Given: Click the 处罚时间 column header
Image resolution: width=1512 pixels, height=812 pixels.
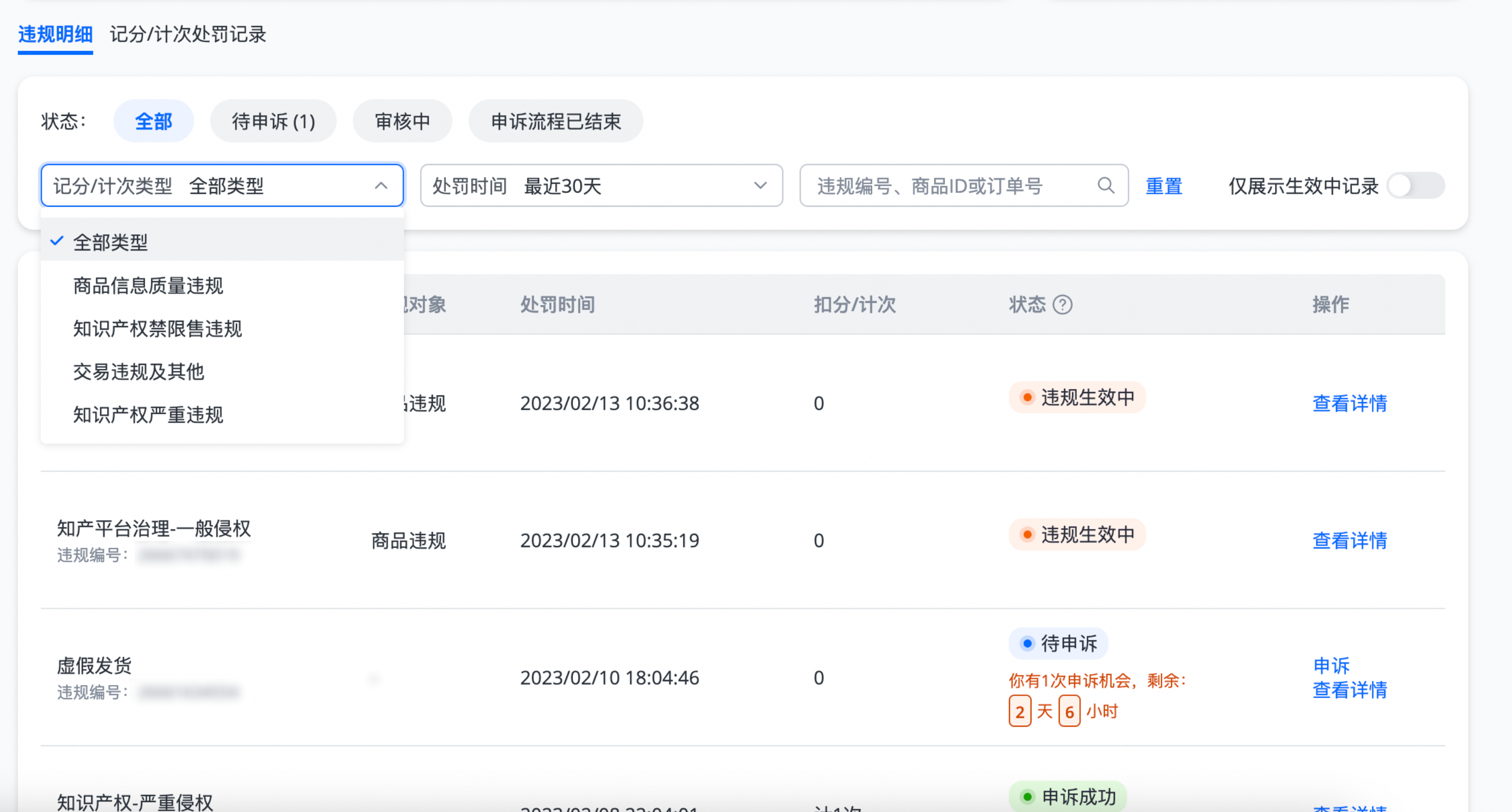Looking at the screenshot, I should 558,305.
